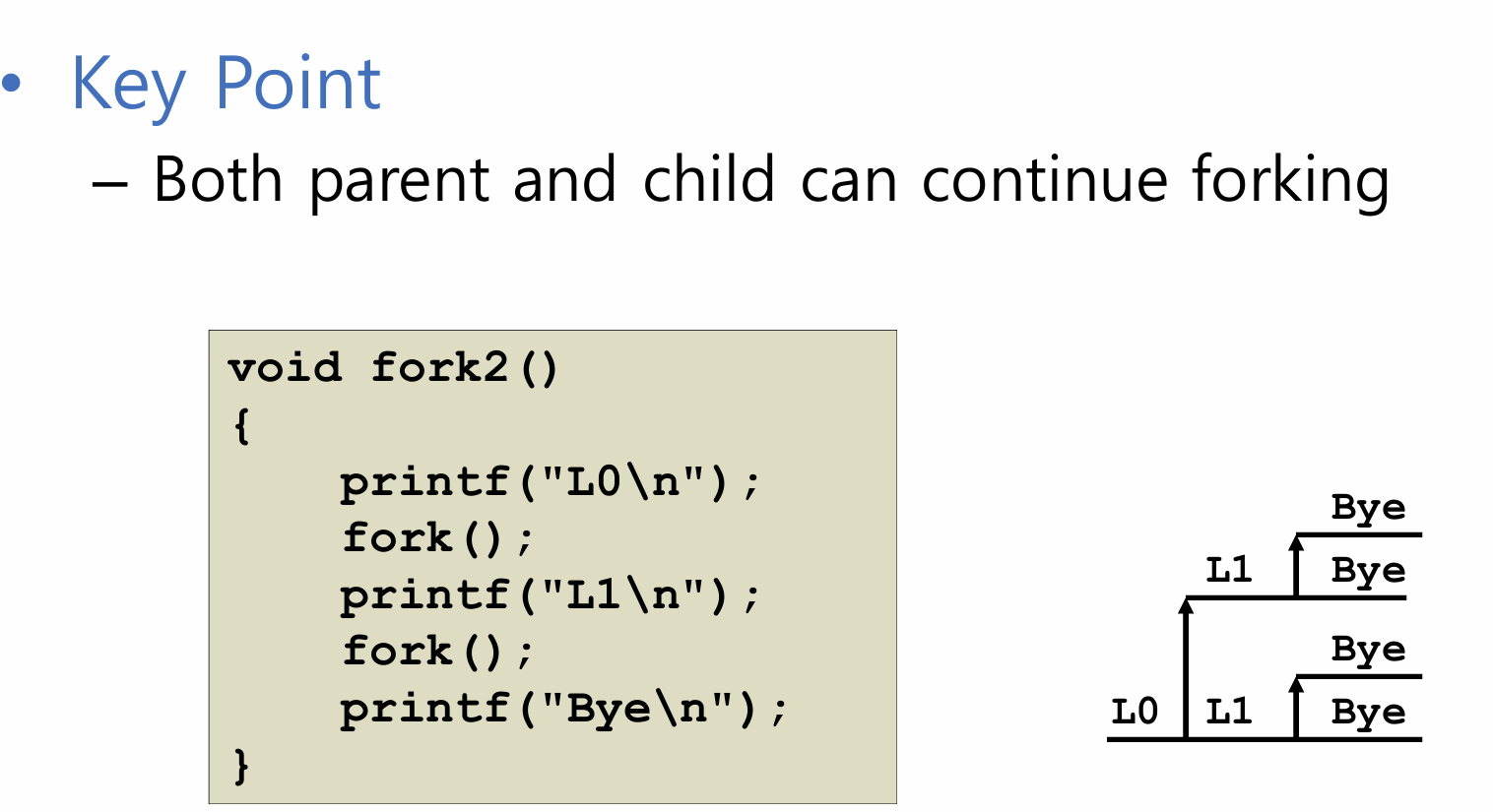Click the printf("Bye\n") line
Screen dimensions: 1493x812
tap(564, 709)
